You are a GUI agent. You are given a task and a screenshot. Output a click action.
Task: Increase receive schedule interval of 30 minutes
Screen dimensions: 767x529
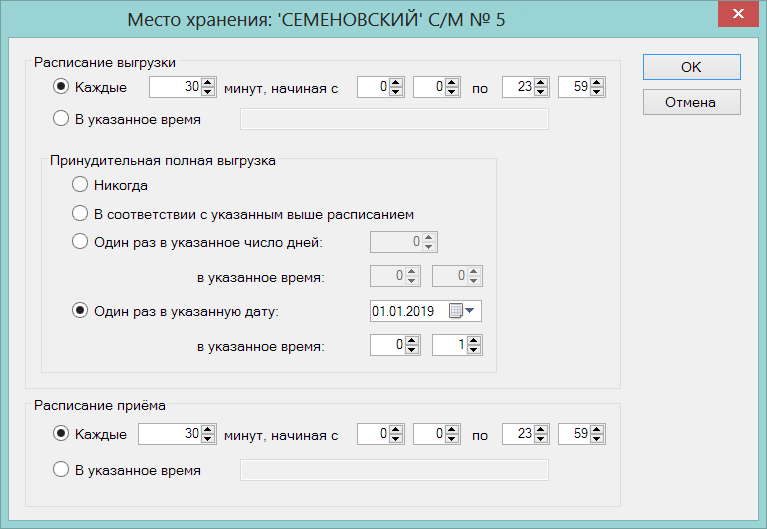208,429
